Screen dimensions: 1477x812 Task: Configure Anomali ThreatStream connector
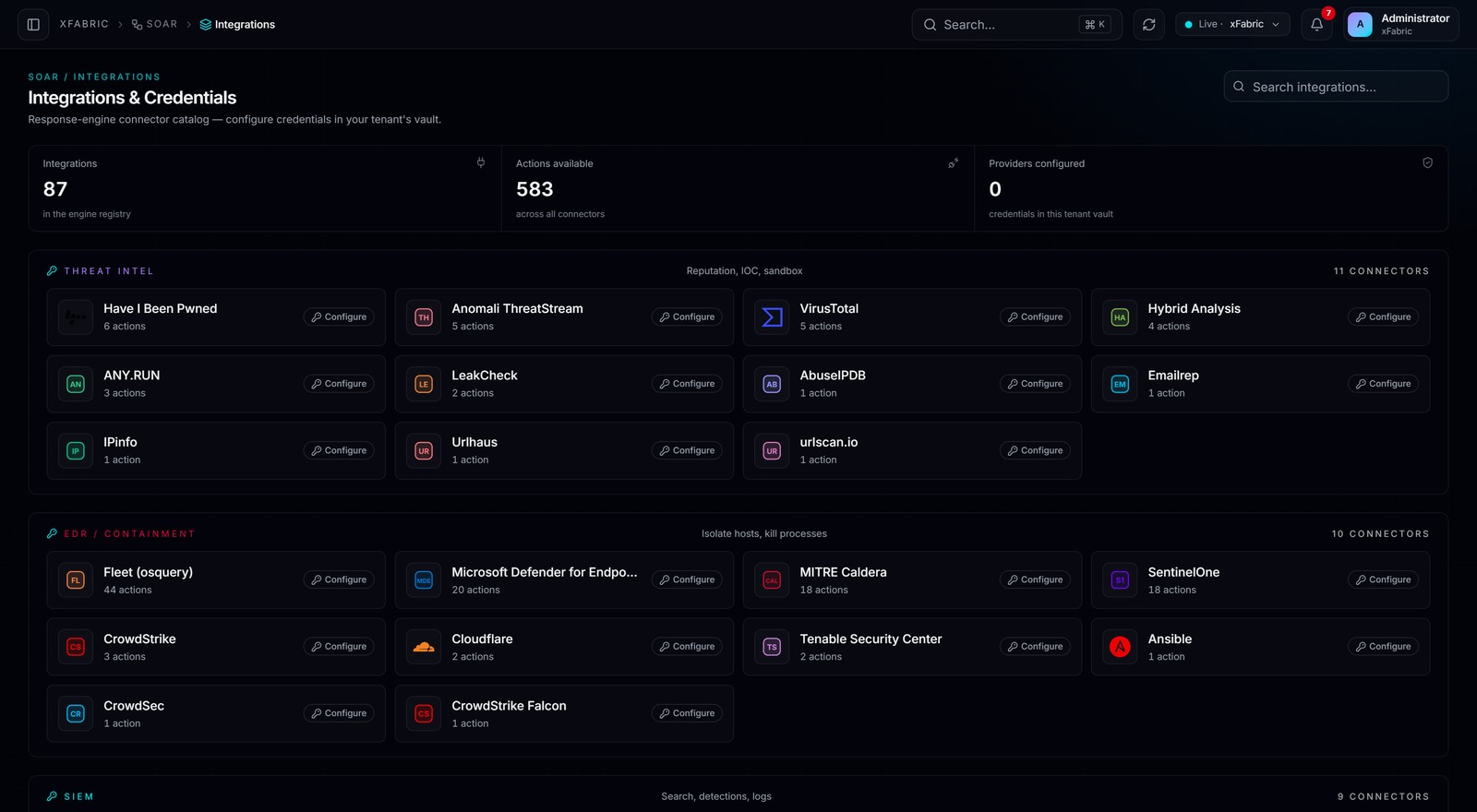[687, 317]
